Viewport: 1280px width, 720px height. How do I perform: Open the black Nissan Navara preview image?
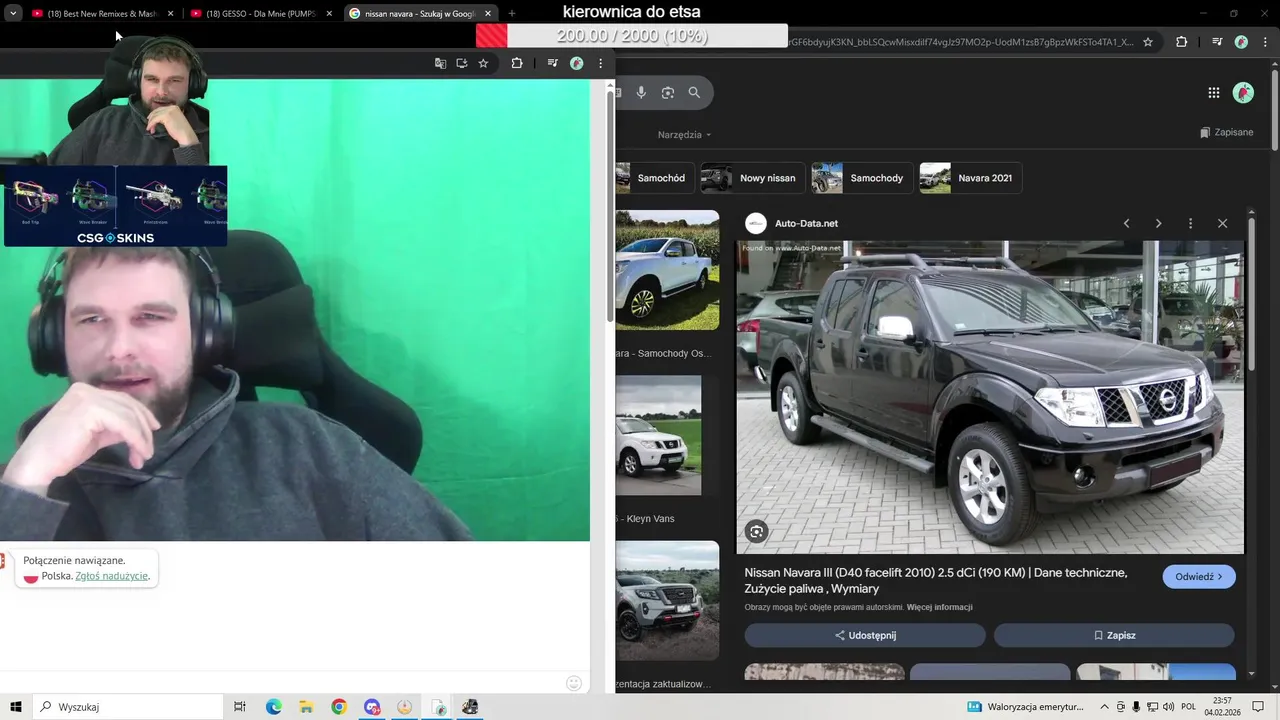(990, 397)
